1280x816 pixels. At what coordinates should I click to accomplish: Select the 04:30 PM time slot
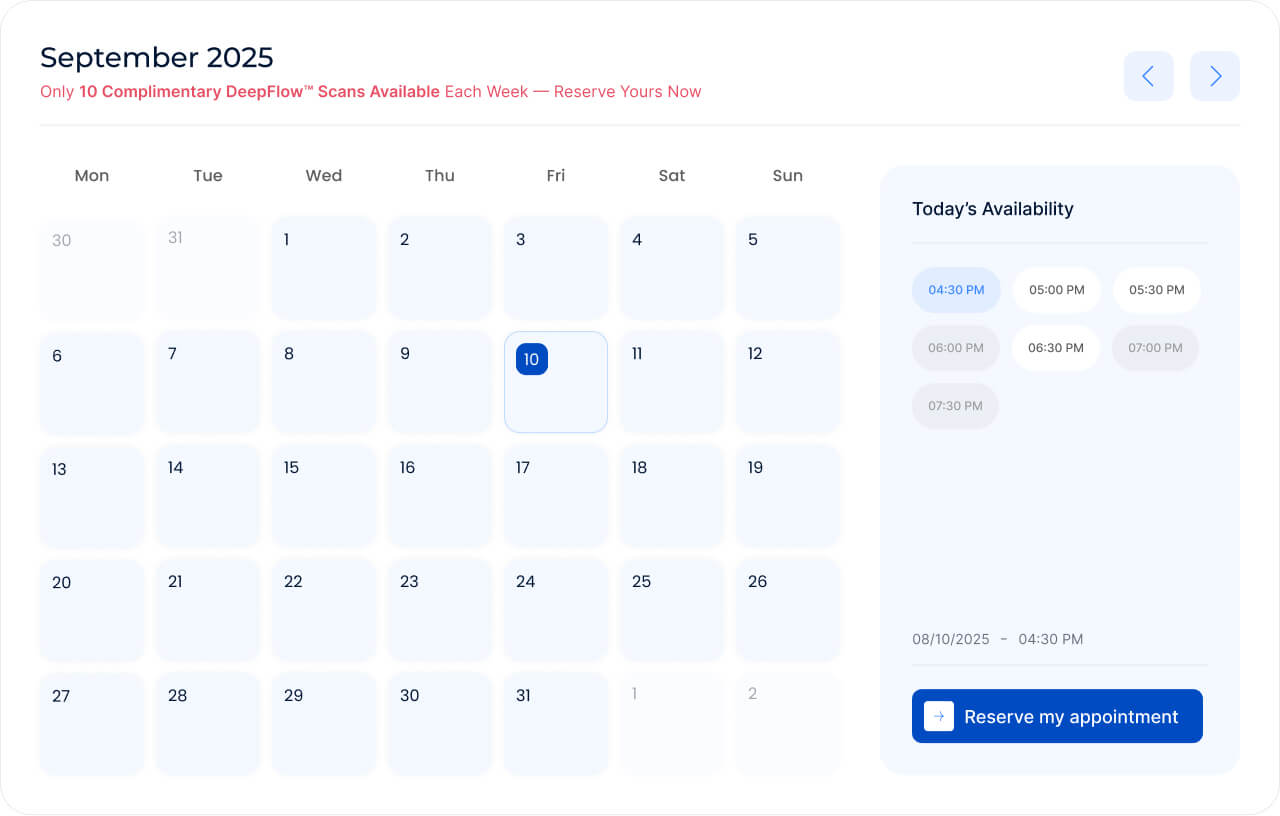956,290
